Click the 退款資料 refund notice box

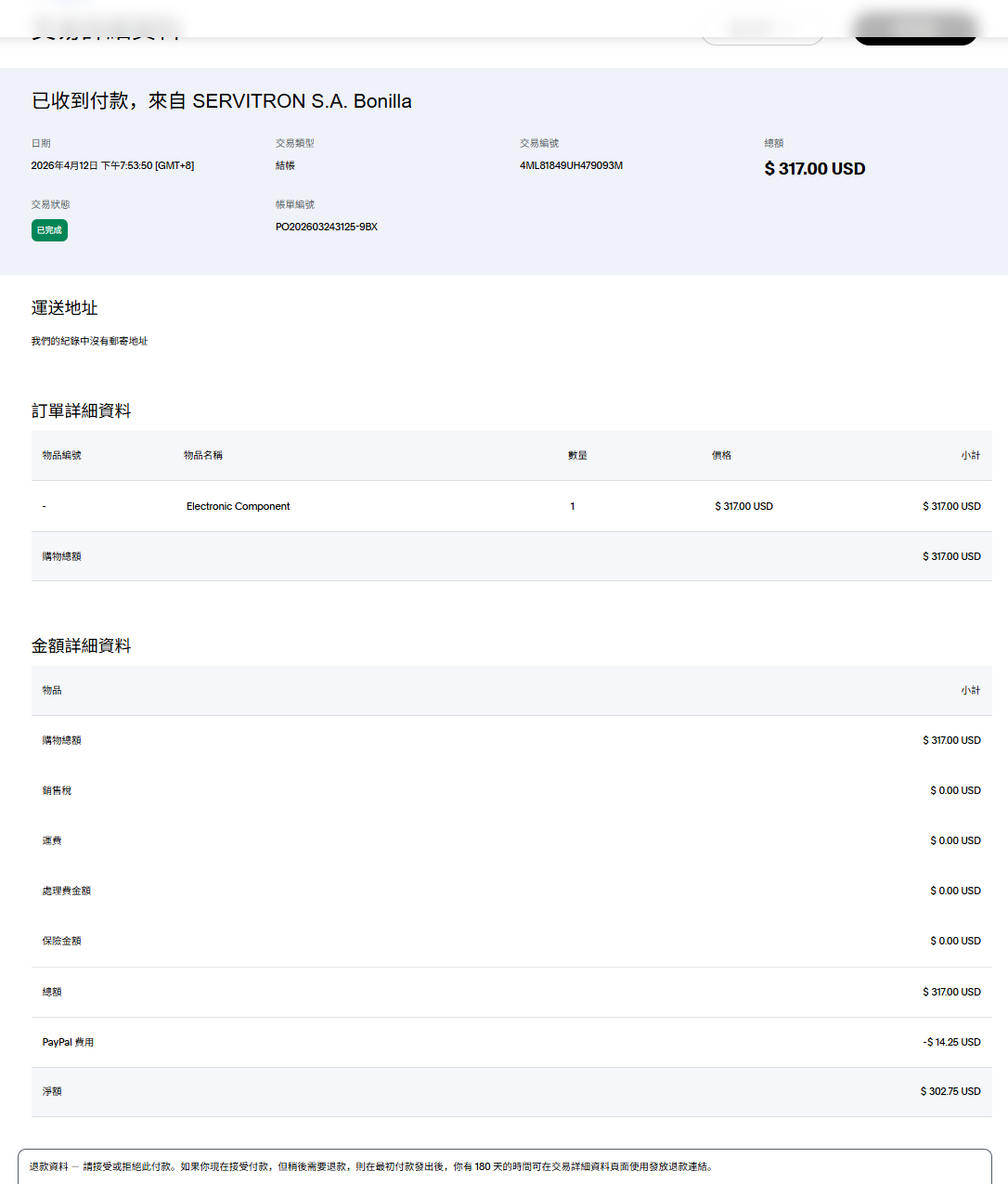[503, 1166]
